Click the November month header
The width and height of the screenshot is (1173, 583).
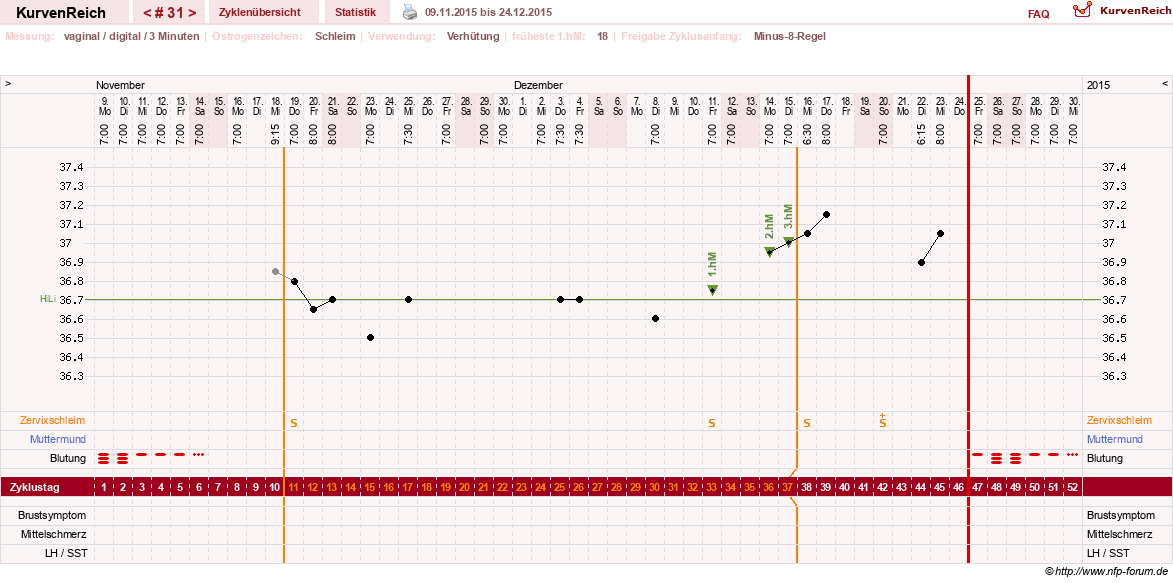coord(120,85)
